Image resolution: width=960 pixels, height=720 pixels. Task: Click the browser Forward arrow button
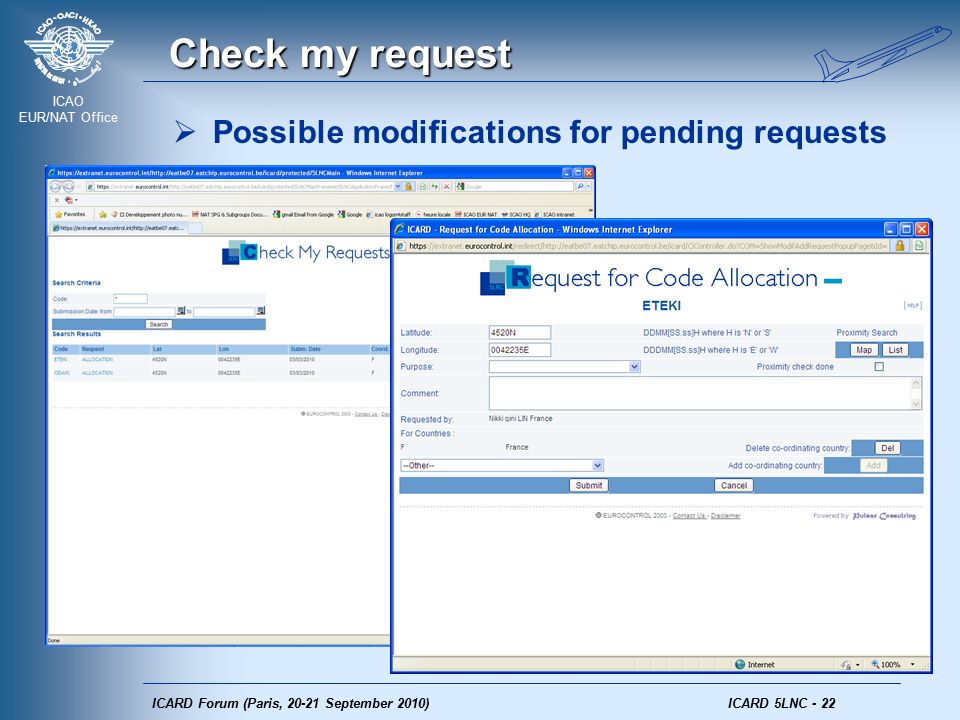click(69, 186)
